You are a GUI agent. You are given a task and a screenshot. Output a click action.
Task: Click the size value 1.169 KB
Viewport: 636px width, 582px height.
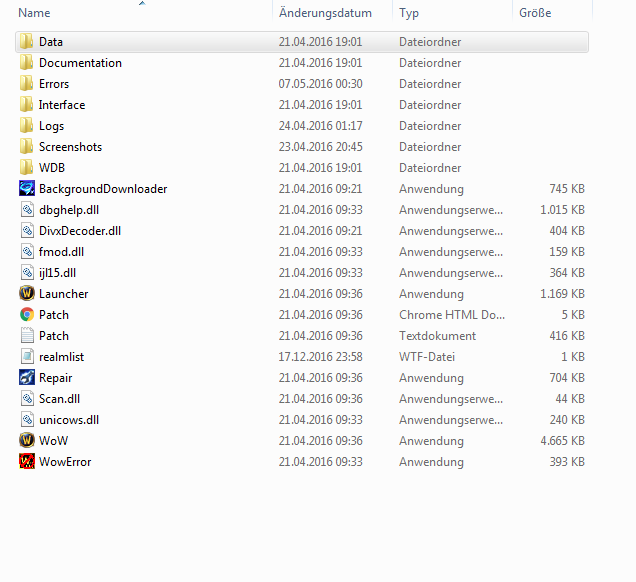pyautogui.click(x=562, y=294)
